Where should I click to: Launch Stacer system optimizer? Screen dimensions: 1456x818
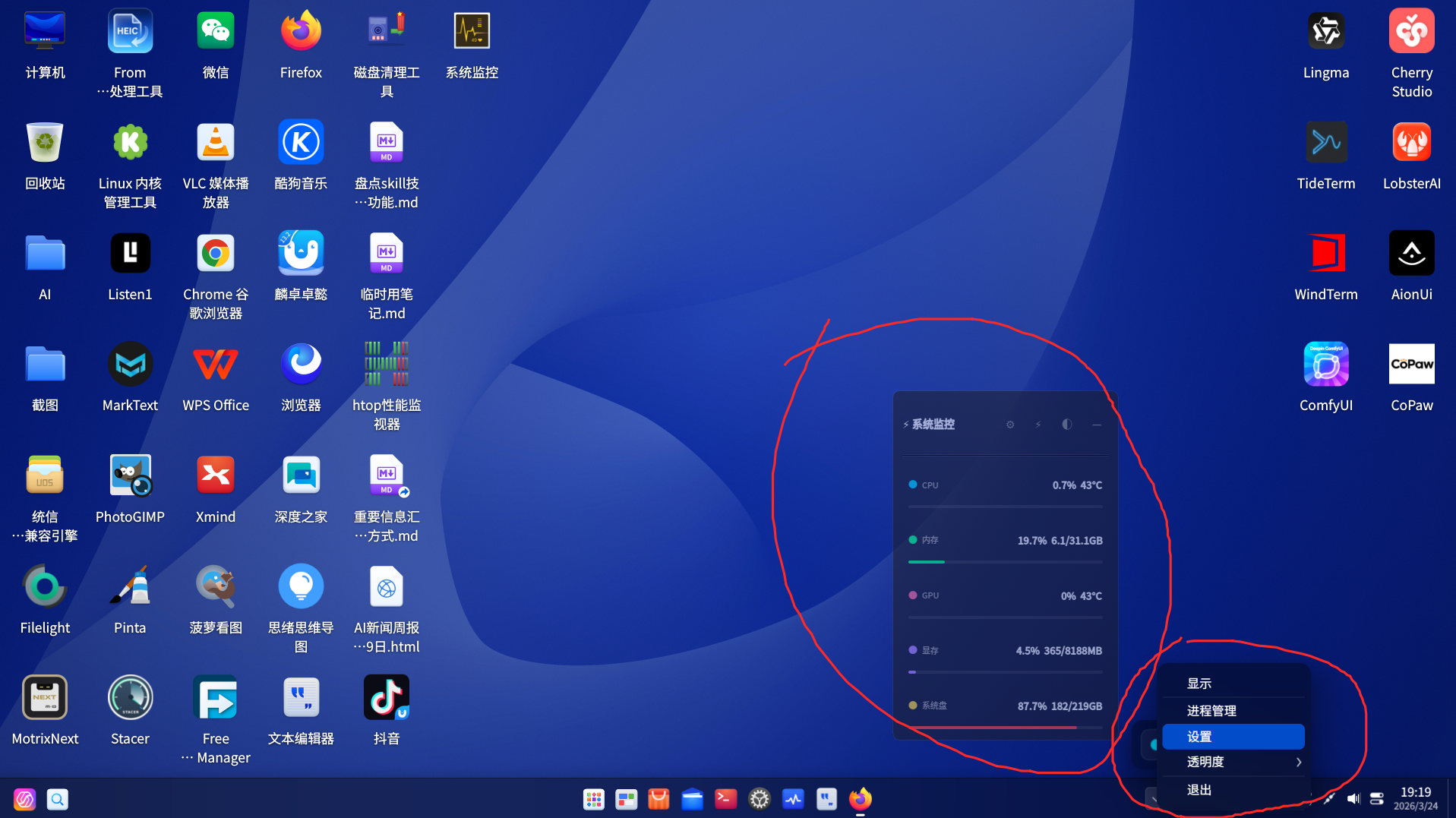click(129, 696)
